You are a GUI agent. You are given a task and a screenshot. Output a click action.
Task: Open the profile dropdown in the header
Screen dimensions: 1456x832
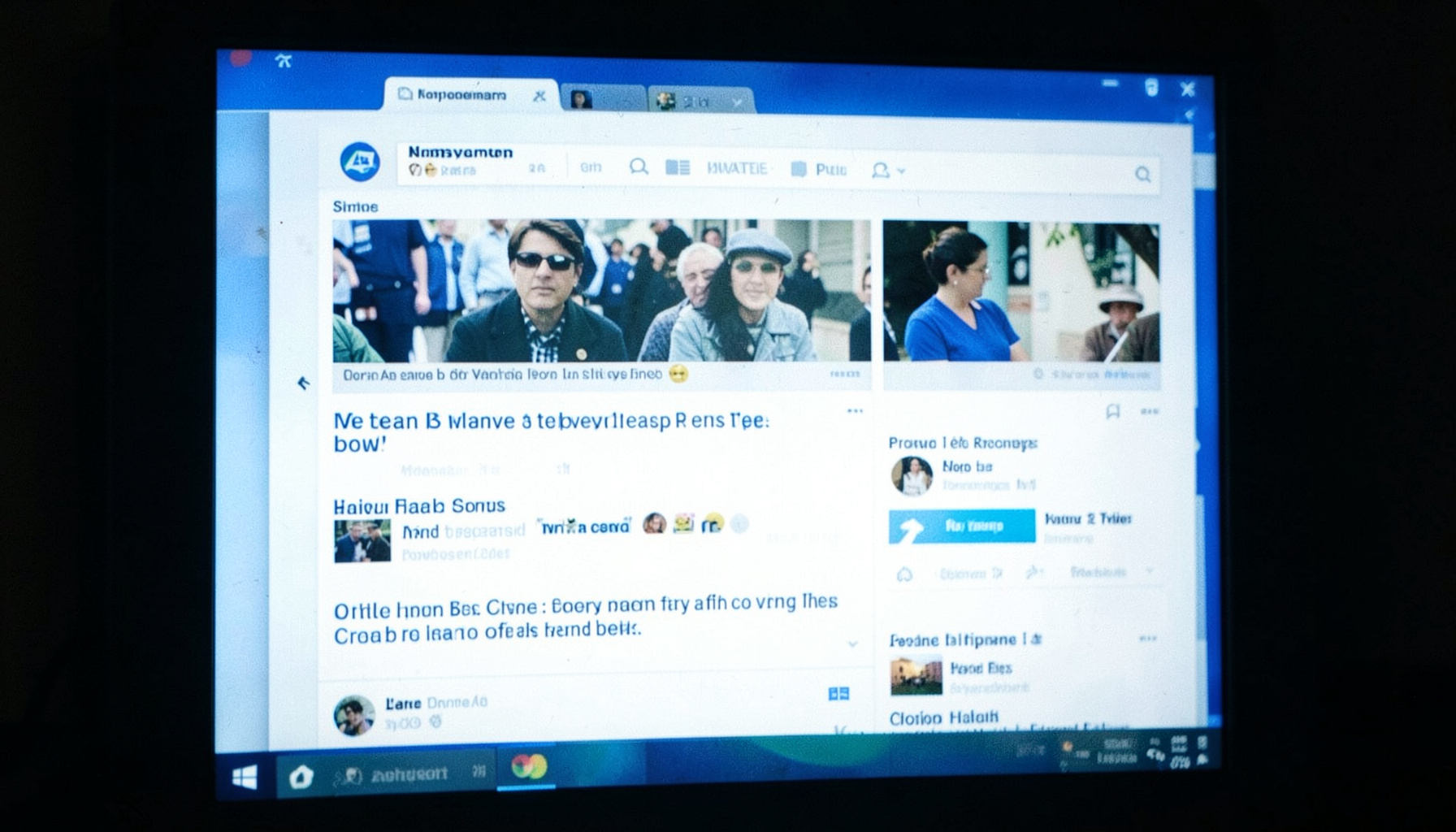[x=887, y=170]
